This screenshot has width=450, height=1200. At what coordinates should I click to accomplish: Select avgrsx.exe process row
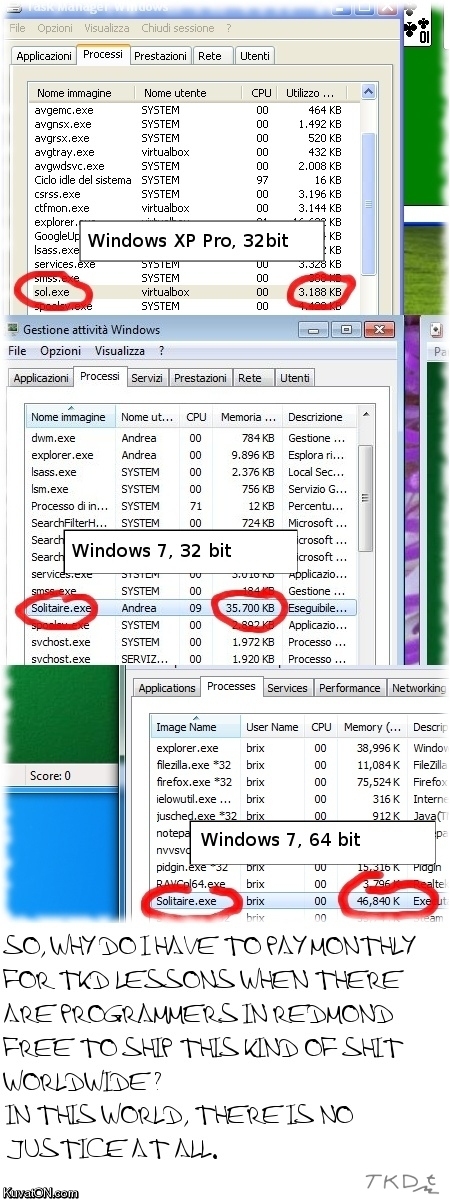click(195, 138)
